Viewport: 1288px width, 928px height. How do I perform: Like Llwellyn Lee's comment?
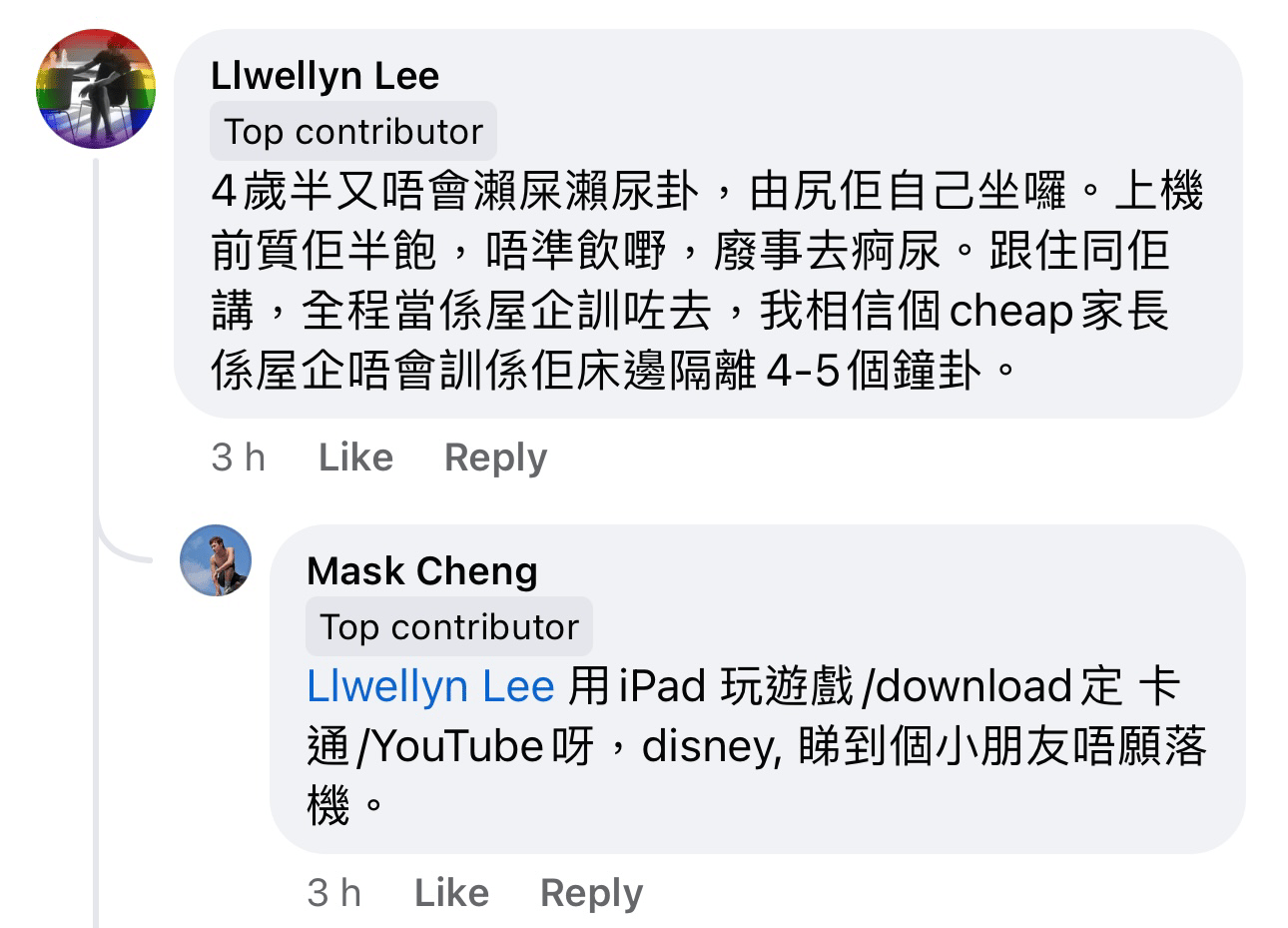355,458
